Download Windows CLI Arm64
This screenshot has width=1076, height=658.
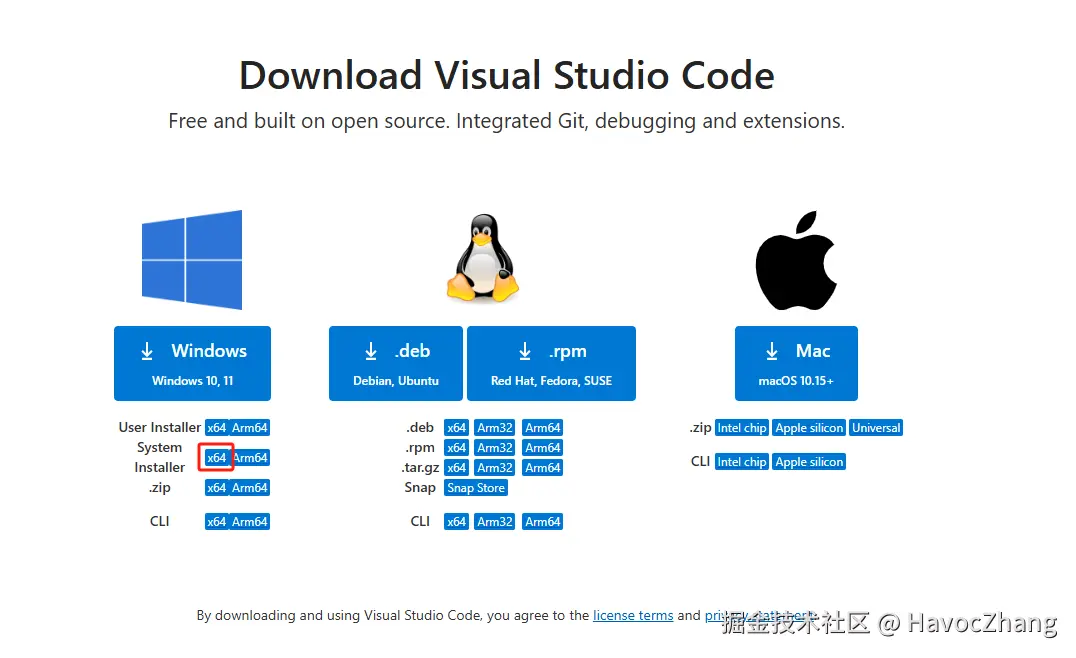click(x=249, y=521)
